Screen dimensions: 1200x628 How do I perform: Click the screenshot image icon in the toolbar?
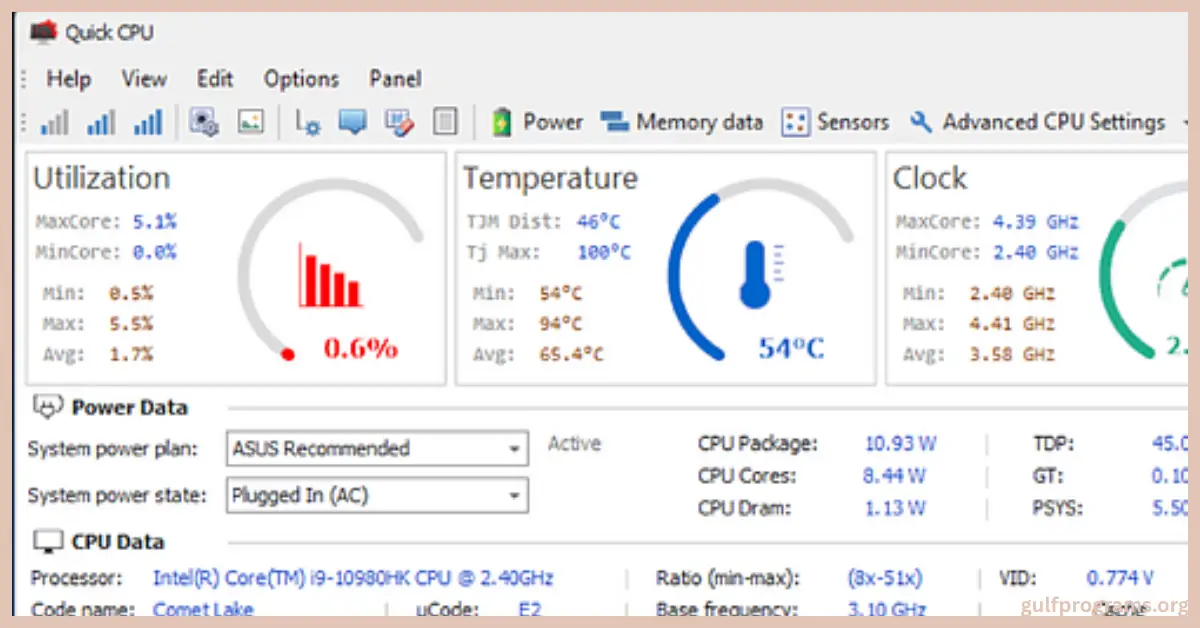click(252, 121)
